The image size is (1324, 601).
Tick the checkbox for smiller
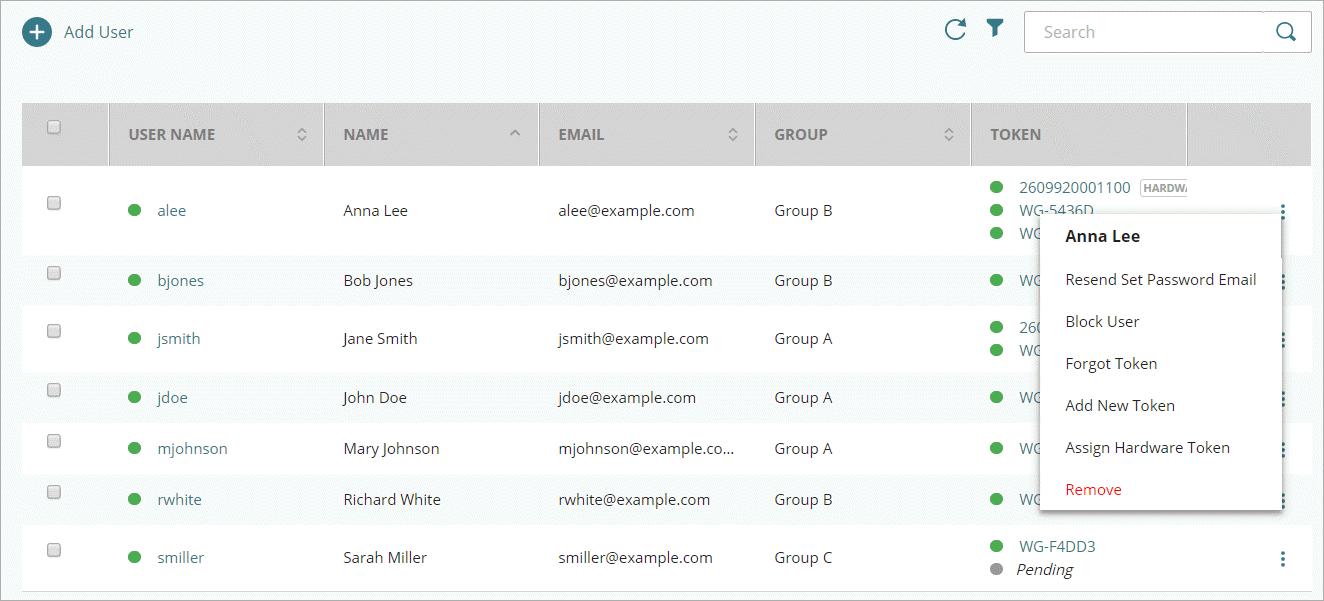pyautogui.click(x=54, y=550)
